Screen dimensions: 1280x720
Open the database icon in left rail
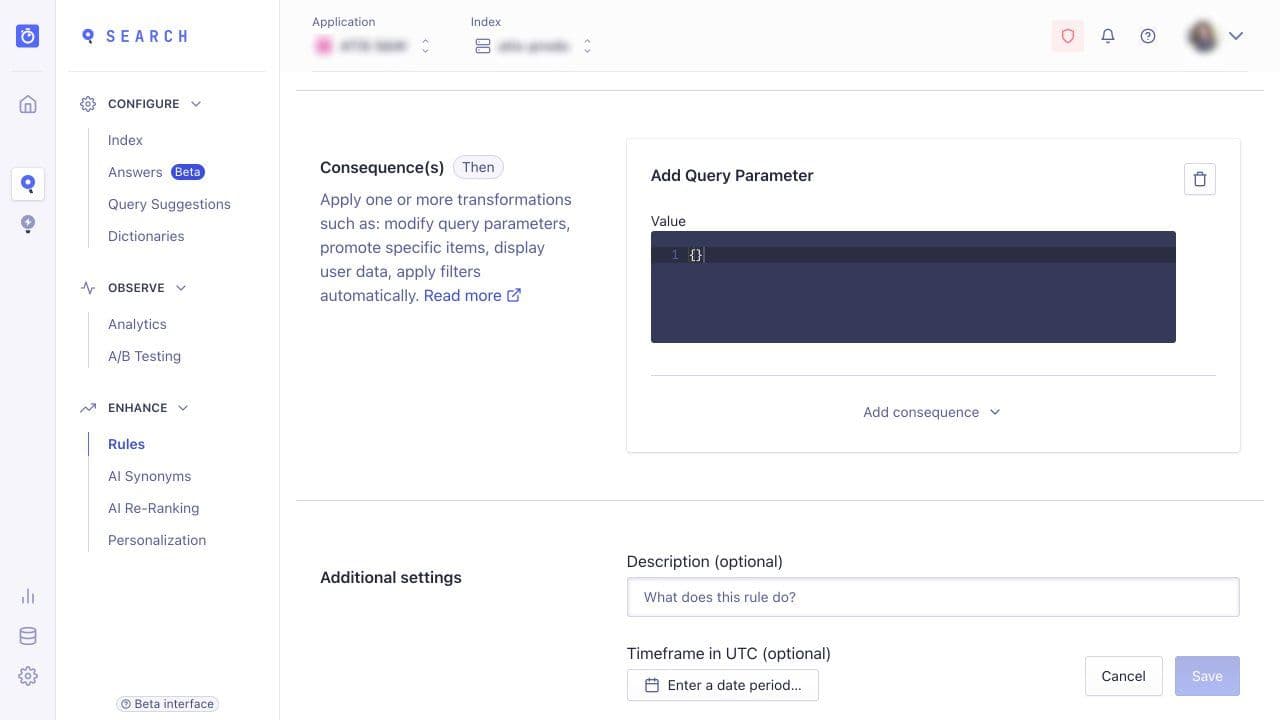[x=28, y=636]
